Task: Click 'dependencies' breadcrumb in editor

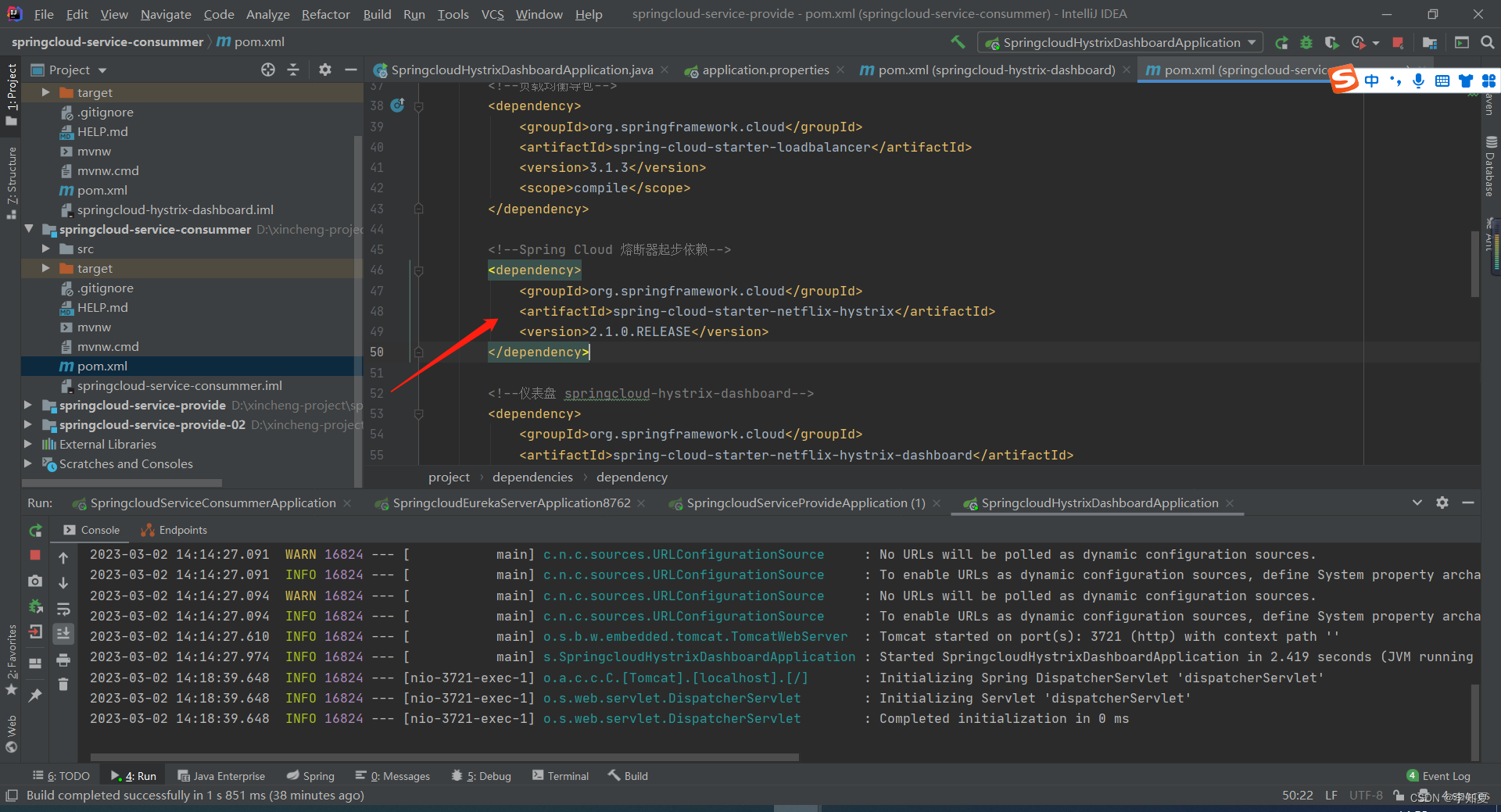Action: click(532, 477)
